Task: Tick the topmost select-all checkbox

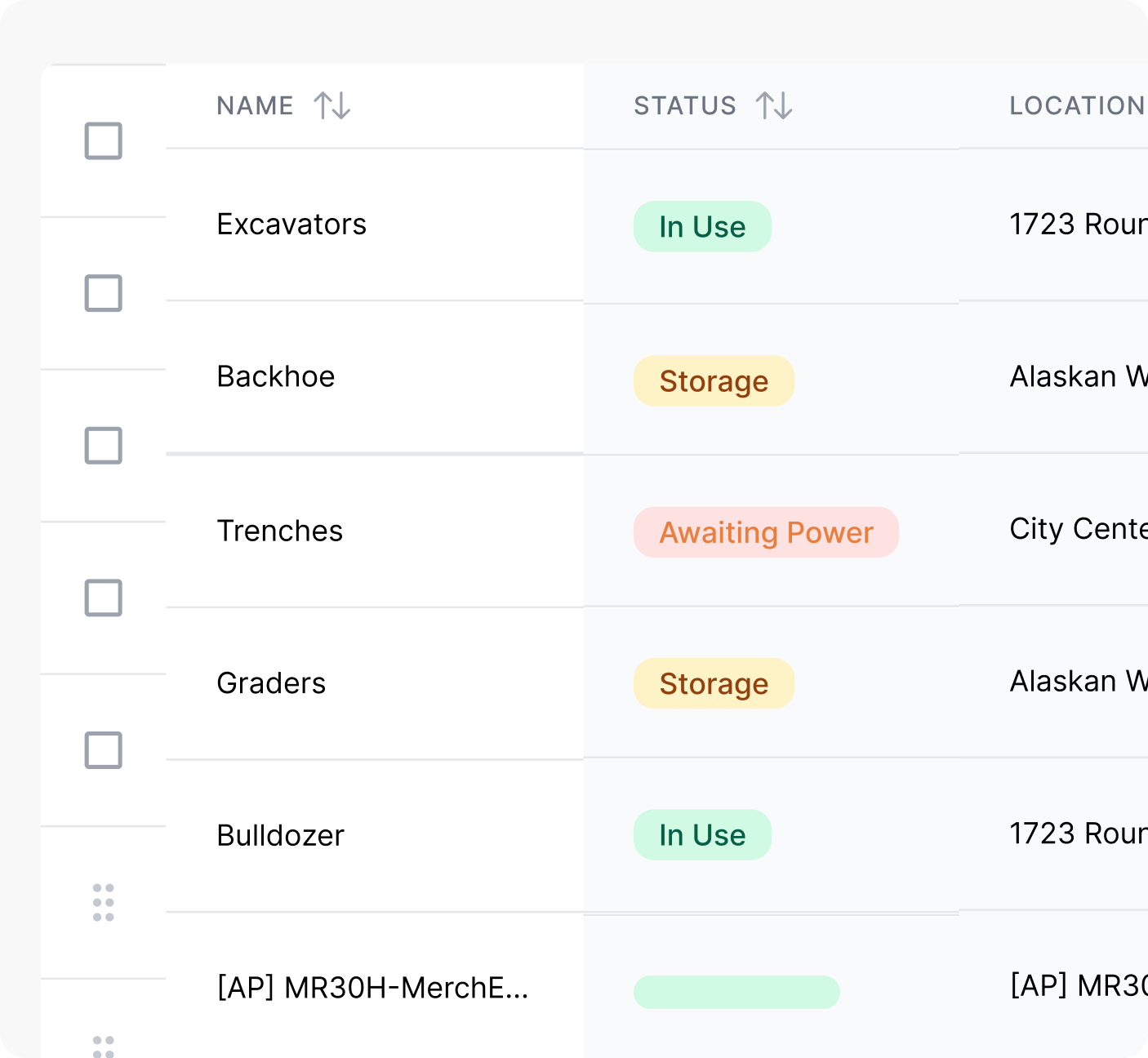Action: [x=104, y=140]
